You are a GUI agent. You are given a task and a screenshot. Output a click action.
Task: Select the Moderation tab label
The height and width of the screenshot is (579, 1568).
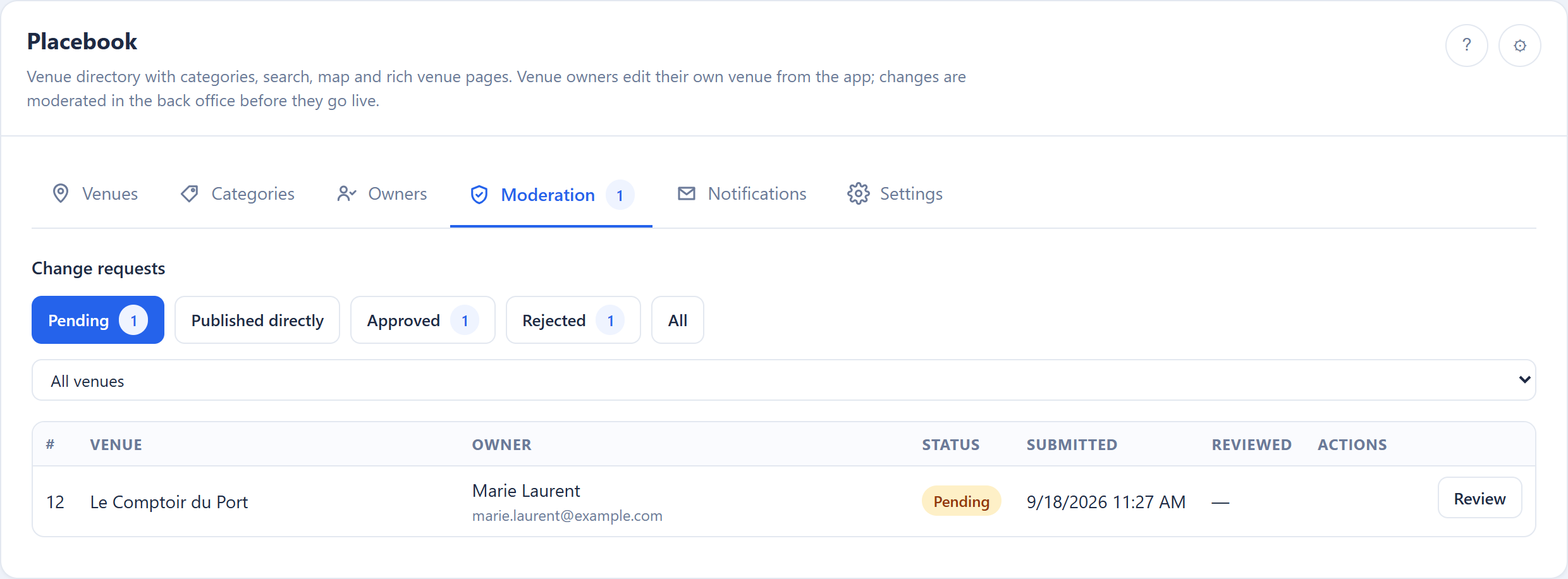coord(548,195)
